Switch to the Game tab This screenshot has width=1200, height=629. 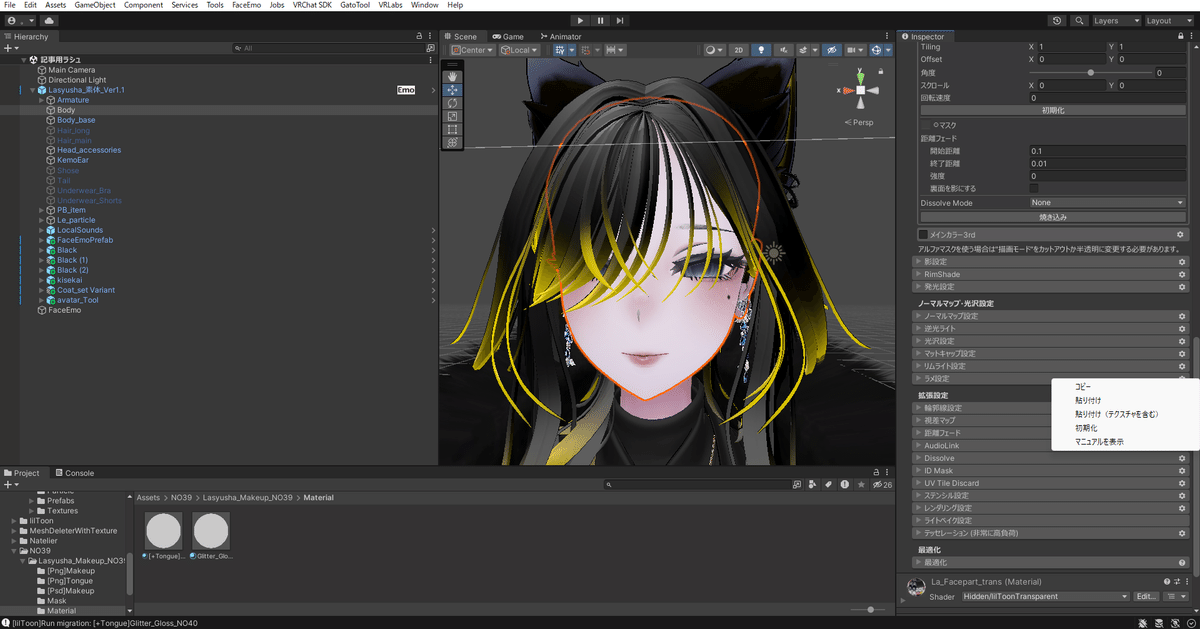tap(507, 37)
